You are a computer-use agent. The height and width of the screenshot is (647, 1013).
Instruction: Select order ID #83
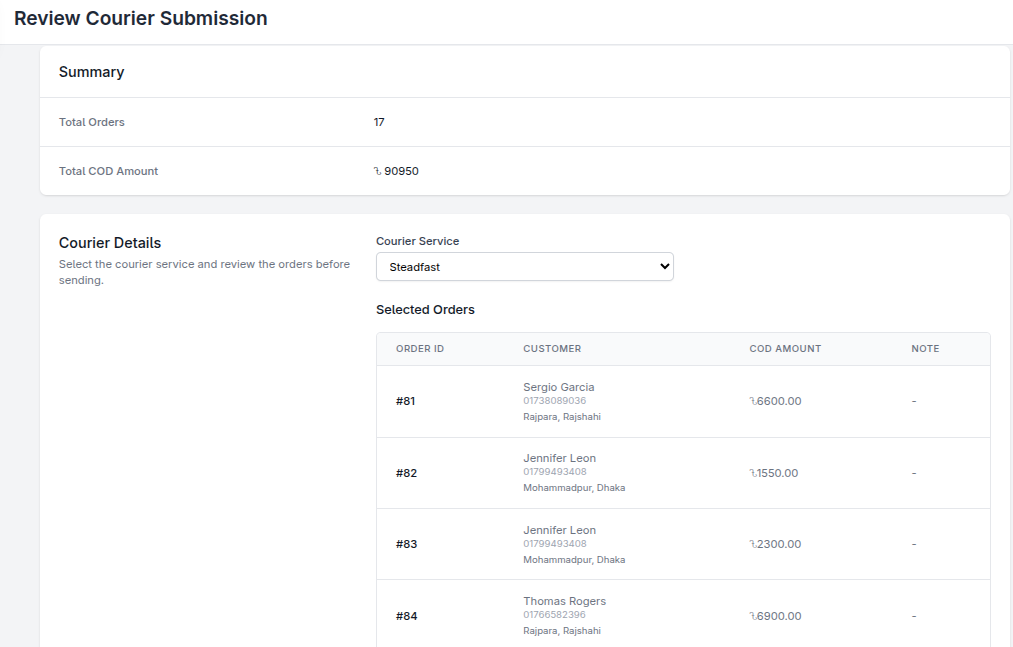click(406, 544)
